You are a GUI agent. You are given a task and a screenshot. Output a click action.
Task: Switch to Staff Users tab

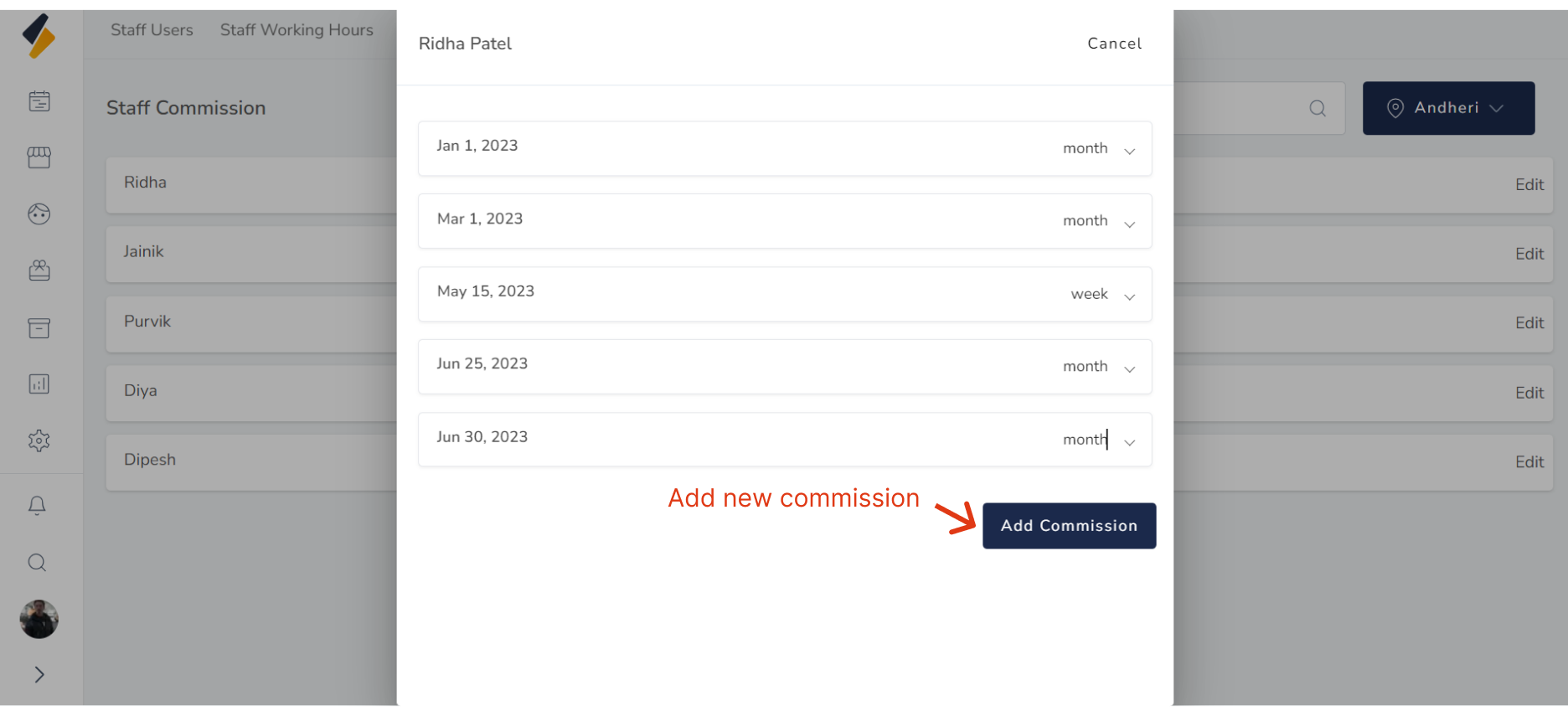coord(152,30)
